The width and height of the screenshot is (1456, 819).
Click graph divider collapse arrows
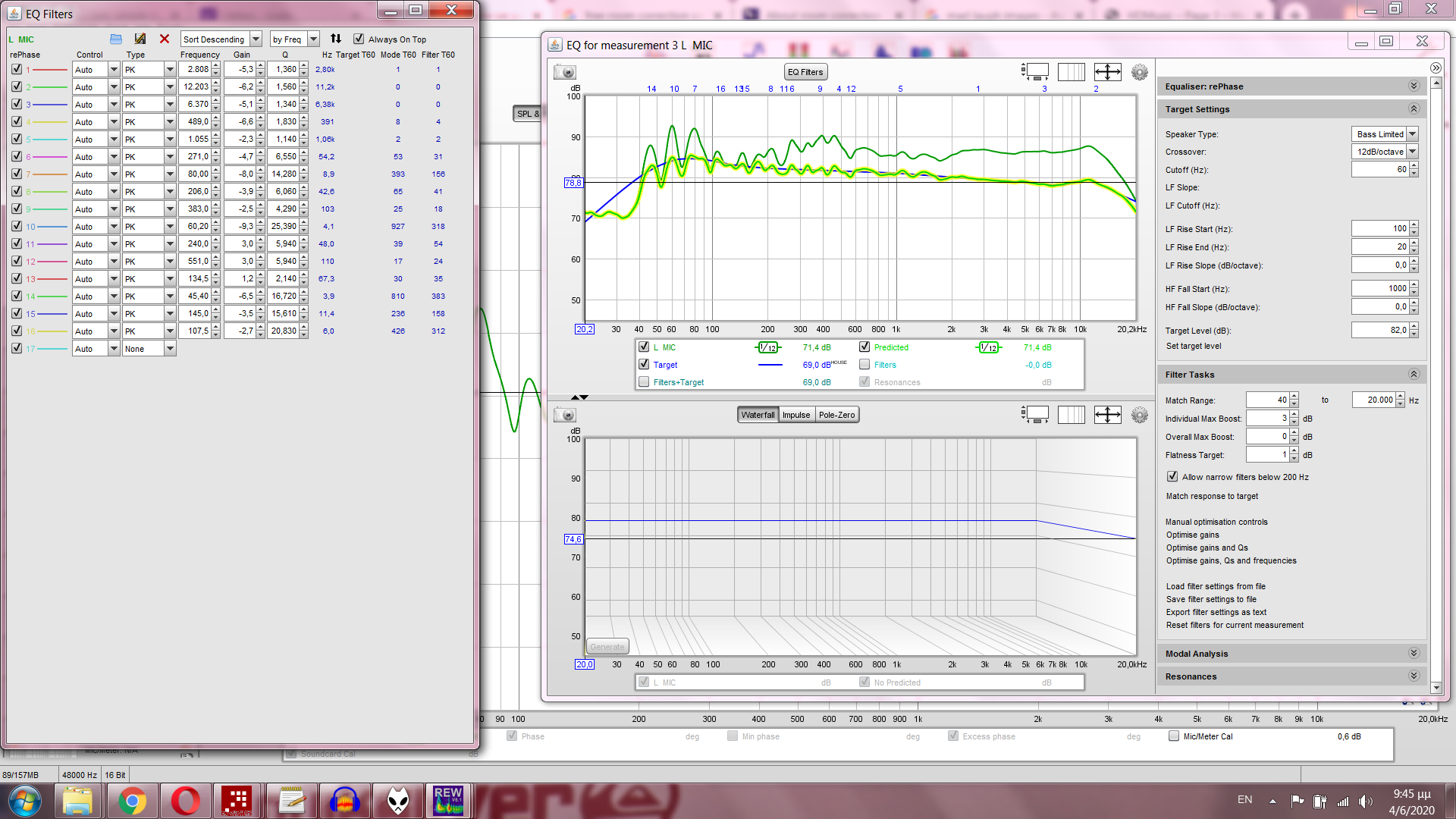579,397
